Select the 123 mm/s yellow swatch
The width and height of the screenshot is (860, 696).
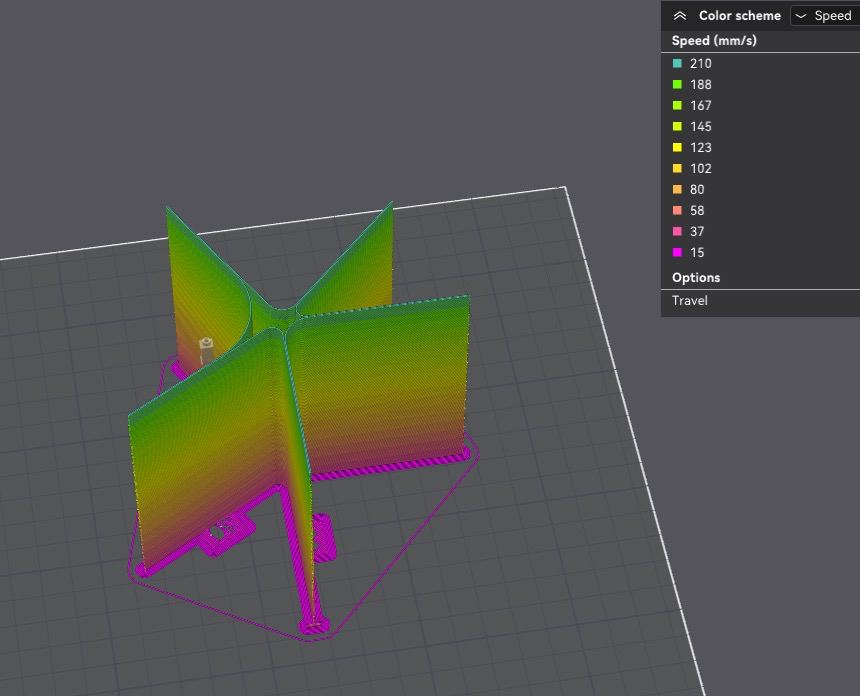pyautogui.click(x=678, y=148)
